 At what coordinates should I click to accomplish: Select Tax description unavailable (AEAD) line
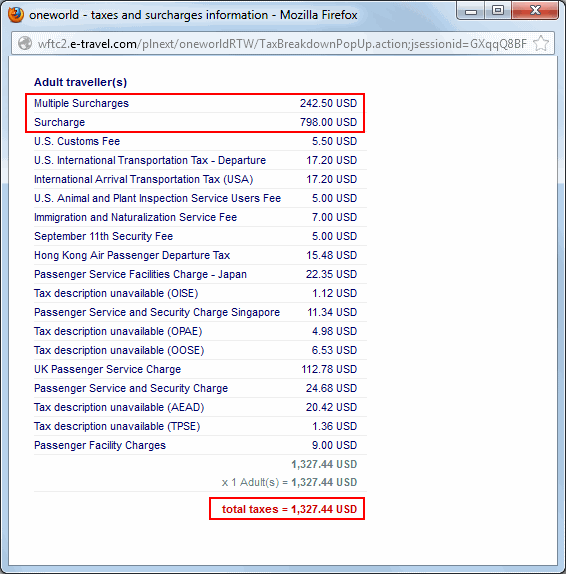pyautogui.click(x=196, y=407)
